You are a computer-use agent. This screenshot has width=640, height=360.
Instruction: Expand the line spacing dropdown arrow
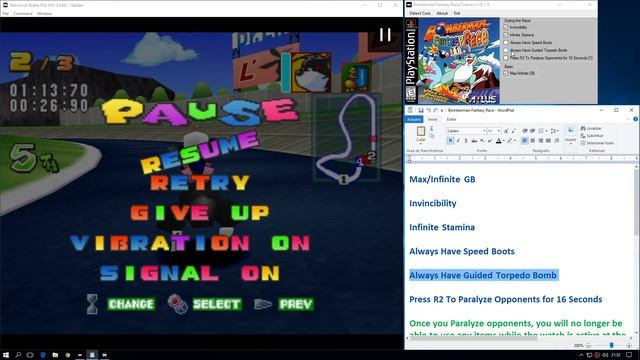point(558,131)
